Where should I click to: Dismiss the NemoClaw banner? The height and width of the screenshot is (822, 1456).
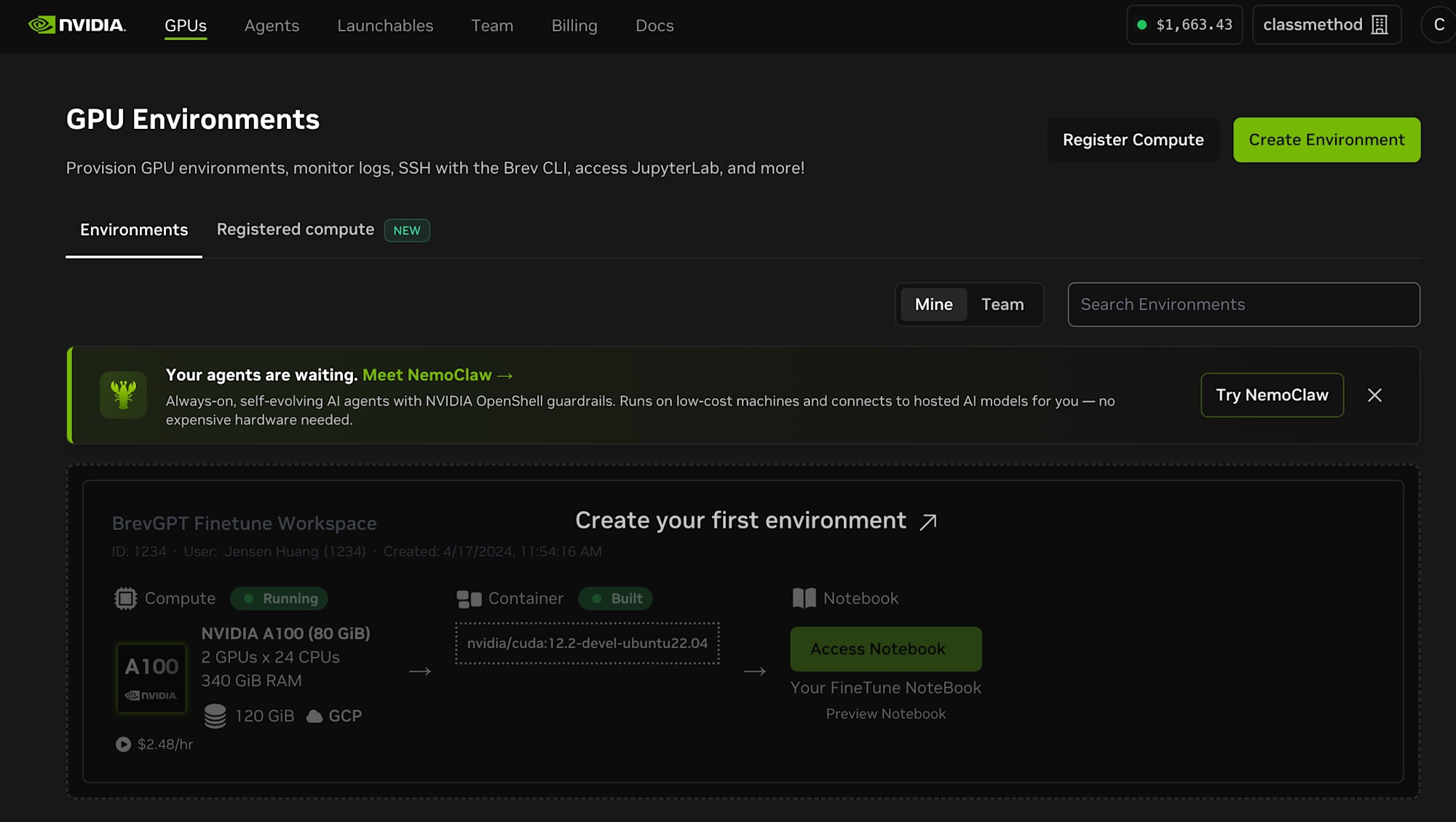[1374, 395]
